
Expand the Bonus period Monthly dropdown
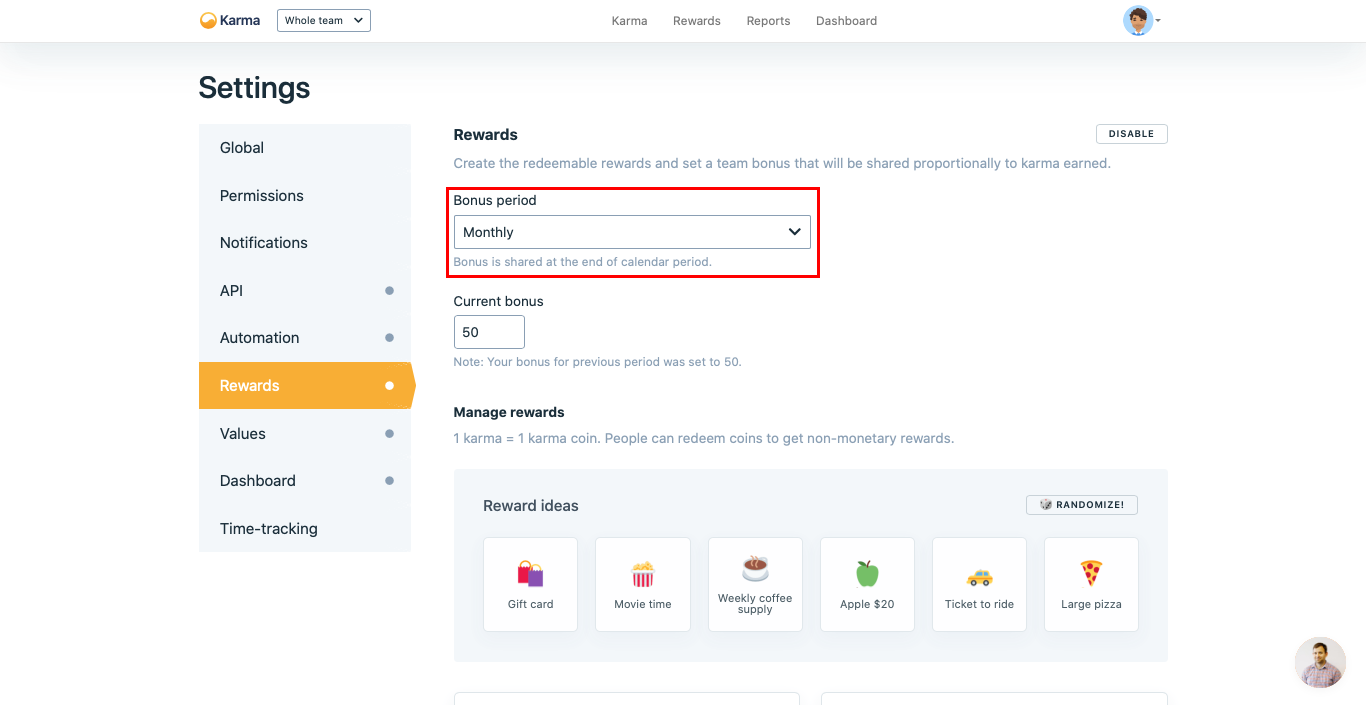632,232
